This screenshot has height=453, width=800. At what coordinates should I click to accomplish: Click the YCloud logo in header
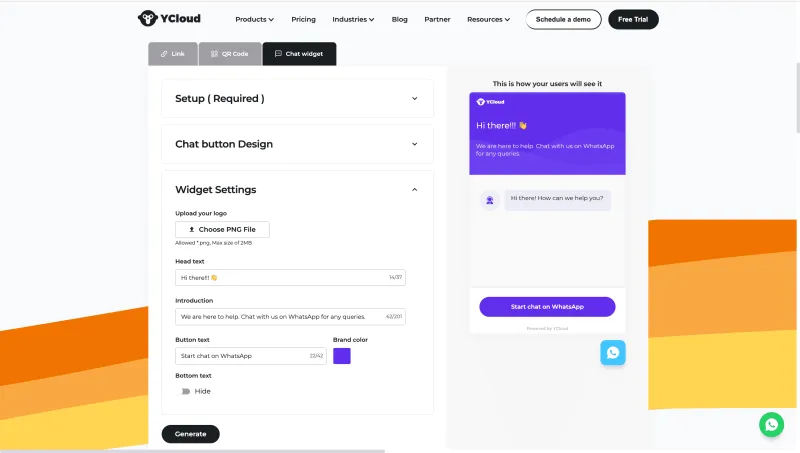(x=160, y=19)
